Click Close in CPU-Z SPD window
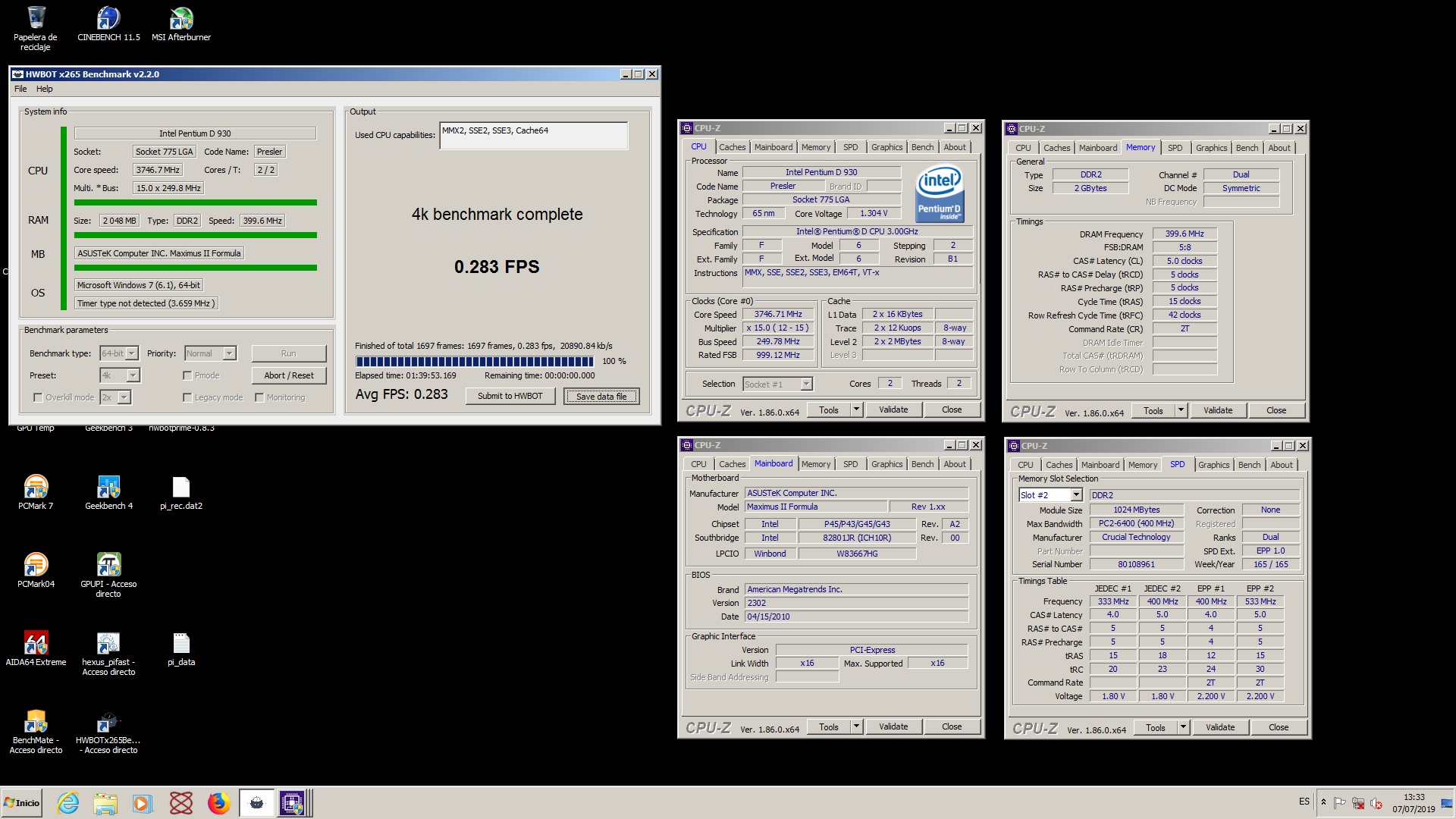Image resolution: width=1456 pixels, height=819 pixels. (x=1279, y=727)
